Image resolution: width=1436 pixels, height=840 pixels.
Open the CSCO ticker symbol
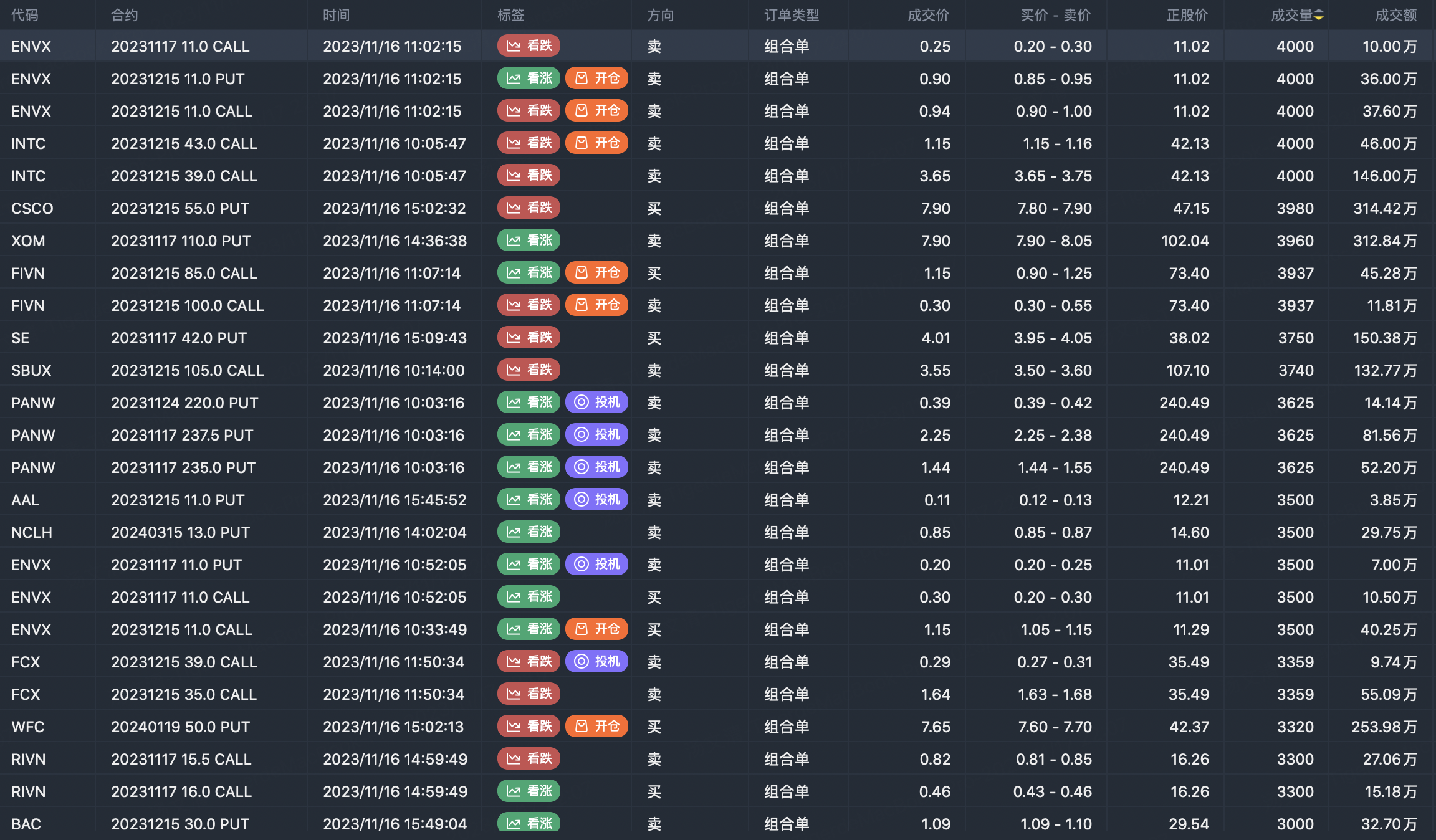(32, 208)
